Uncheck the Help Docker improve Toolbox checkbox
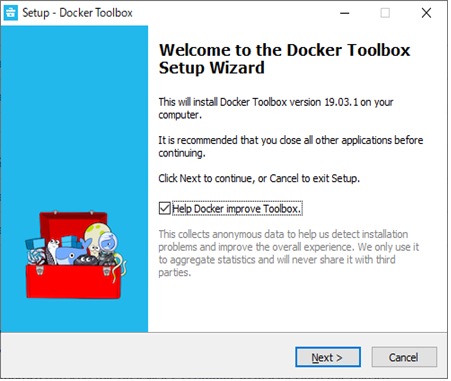Viewport: 451px width, 381px height. point(165,209)
